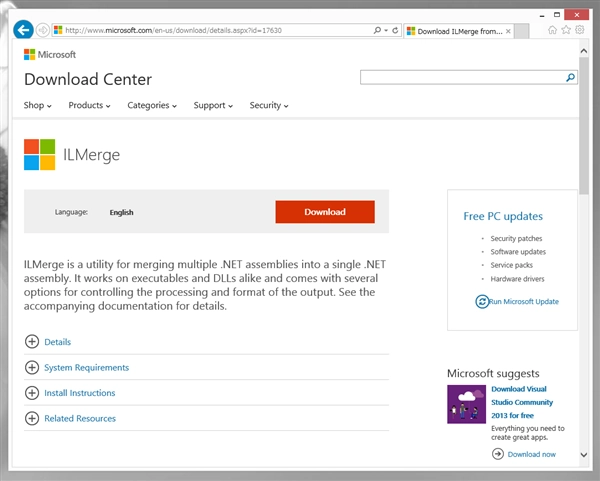The image size is (600, 481).
Task: Expand the Install Instructions section
Action: pos(80,393)
